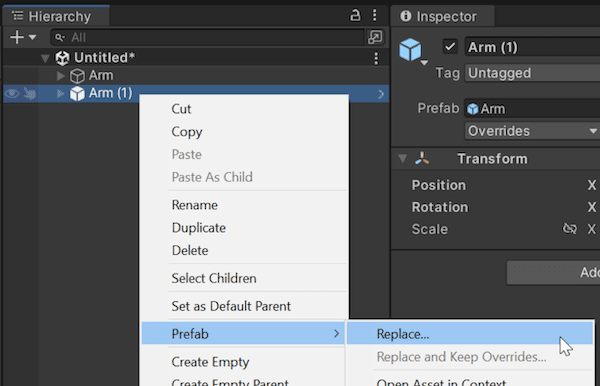Open Arm (1) prefab with right chevron
This screenshot has height=386, width=600.
point(381,94)
